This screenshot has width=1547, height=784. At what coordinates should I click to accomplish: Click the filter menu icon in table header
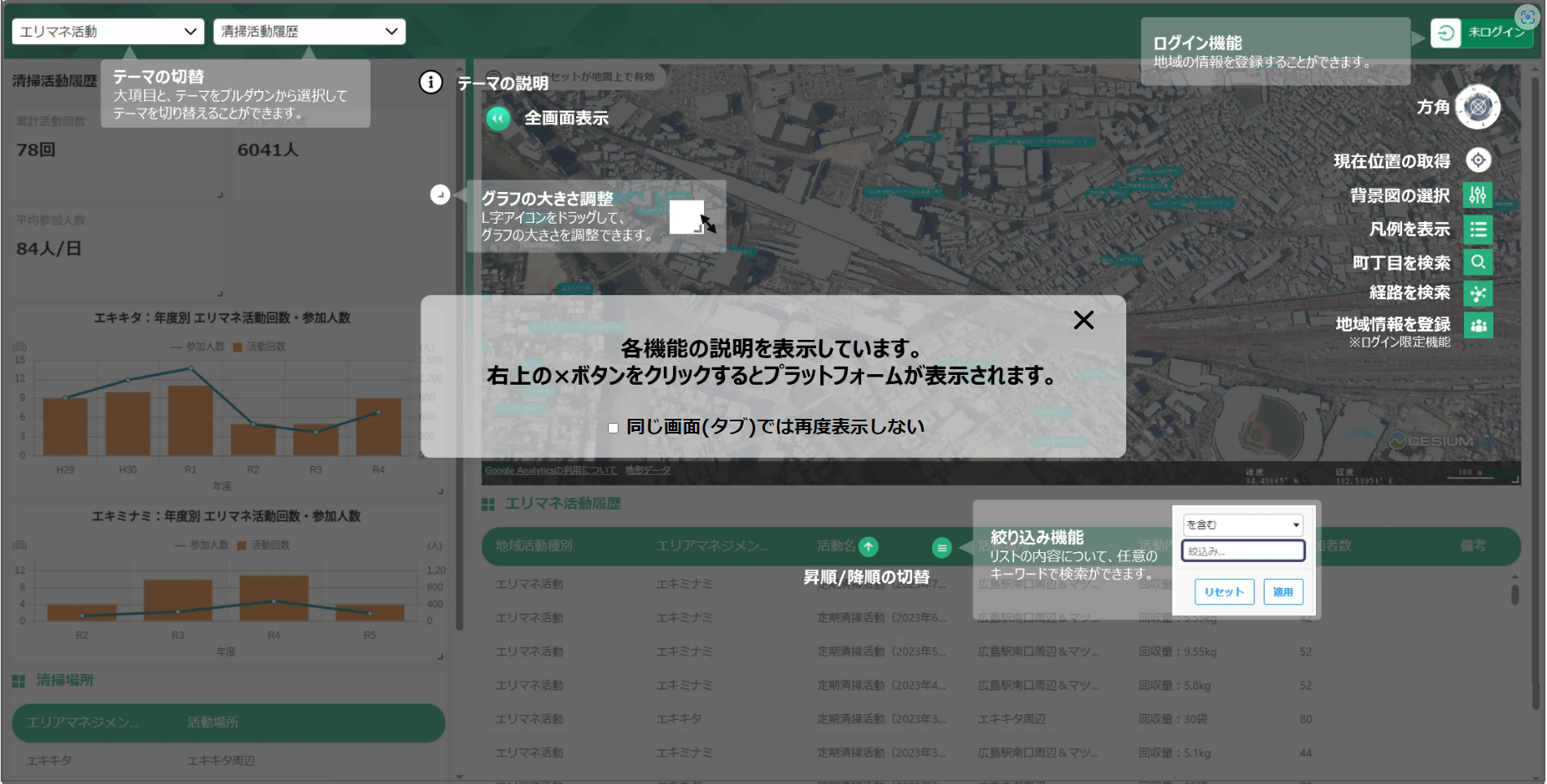tap(942, 547)
